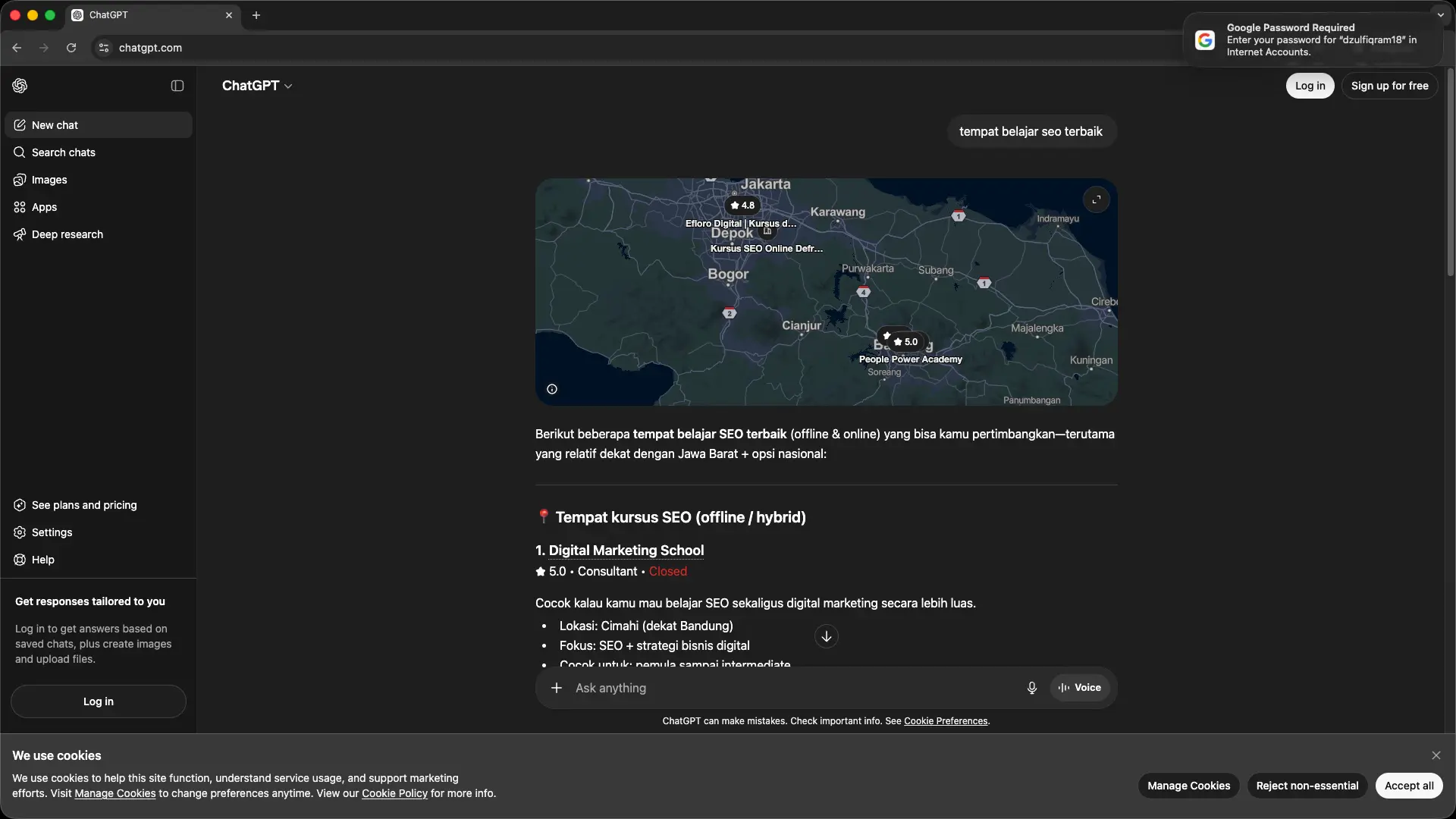Viewport: 1456px width, 819px height.
Task: Select the 5.0 rating map pin
Action: [905, 342]
